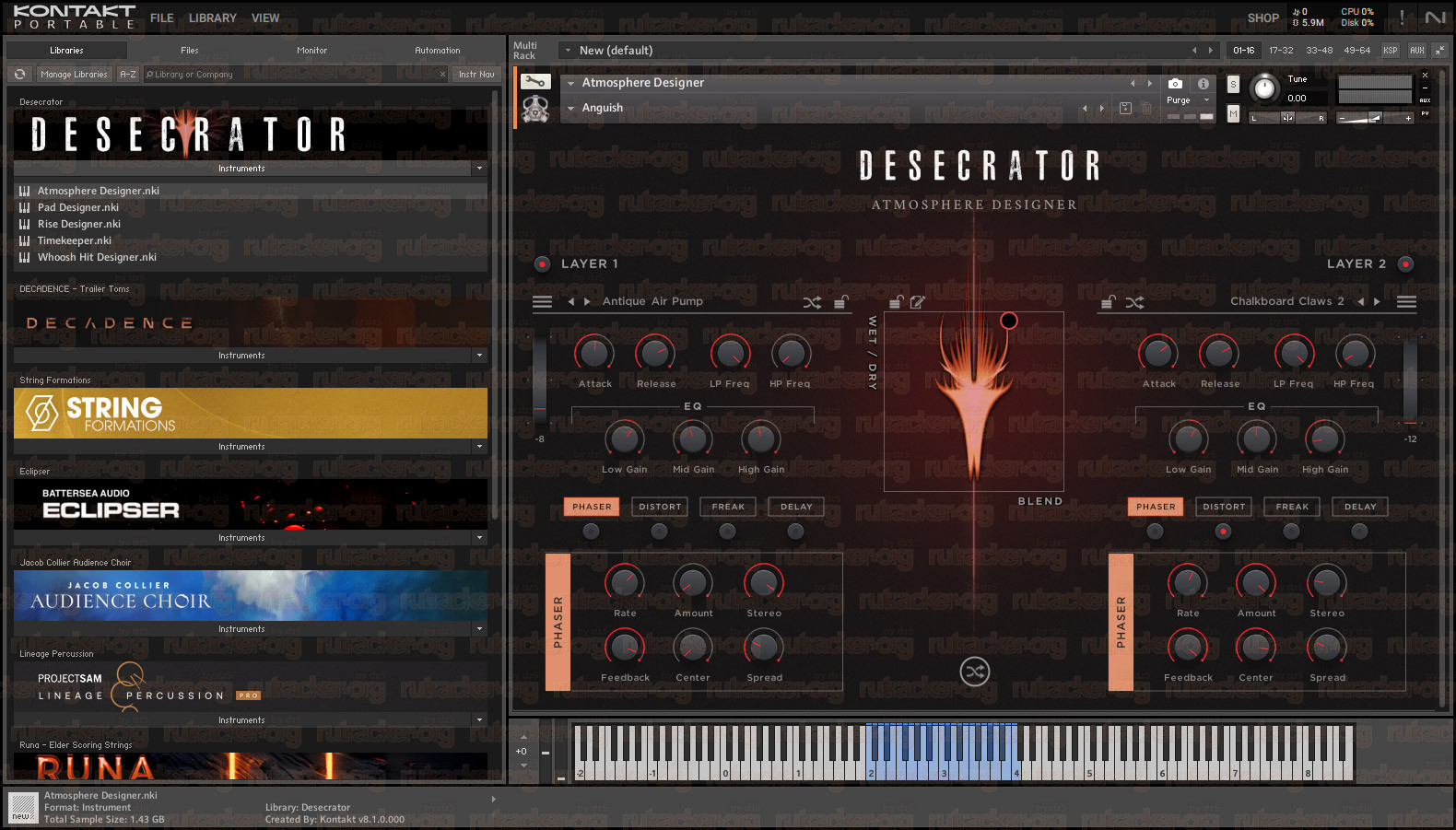The image size is (1456, 830).
Task: Enable Layer 1 Delay effect power toggle
Action: point(795,531)
